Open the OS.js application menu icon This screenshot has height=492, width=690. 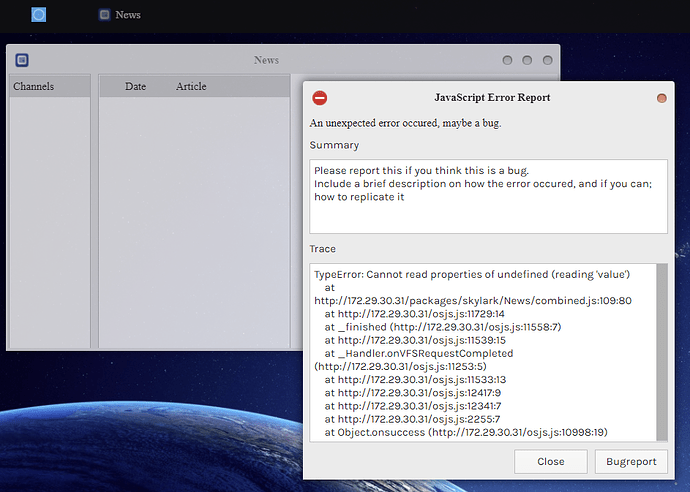tap(39, 15)
